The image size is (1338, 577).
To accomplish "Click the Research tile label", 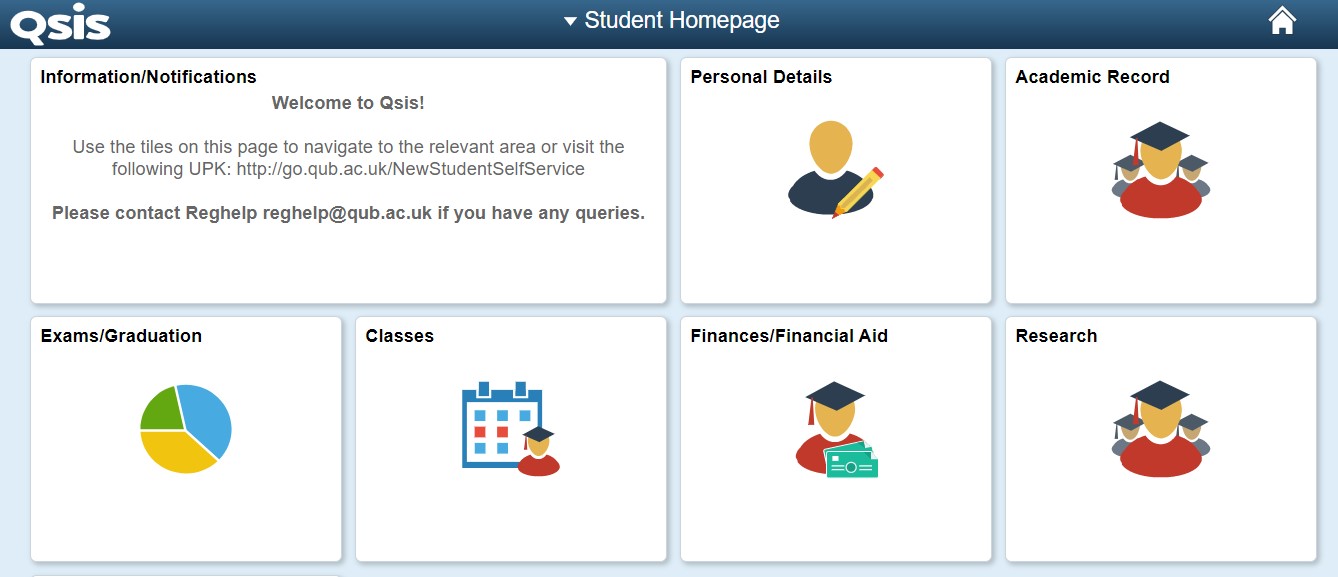I will (x=1056, y=336).
